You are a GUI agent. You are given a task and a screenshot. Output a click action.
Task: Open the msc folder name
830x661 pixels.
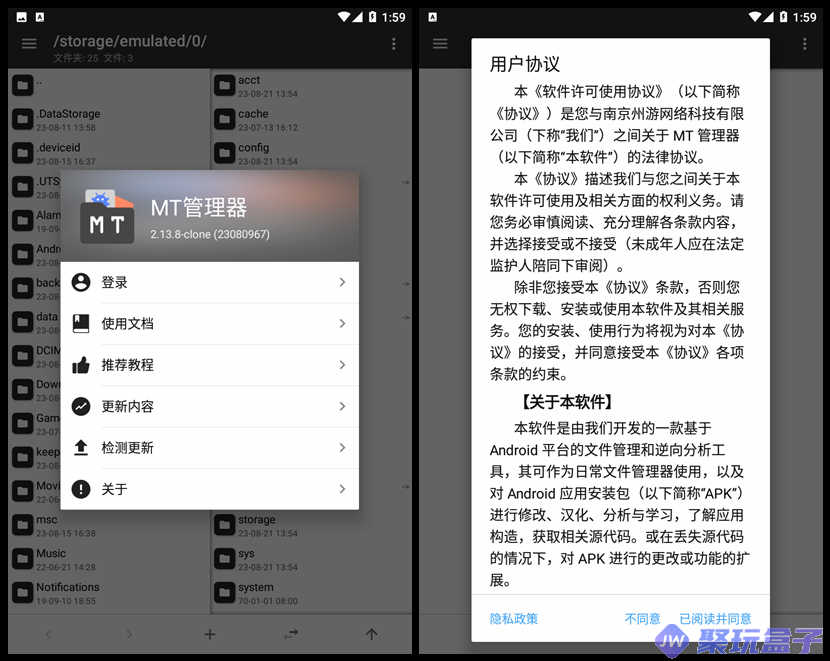(x=47, y=519)
